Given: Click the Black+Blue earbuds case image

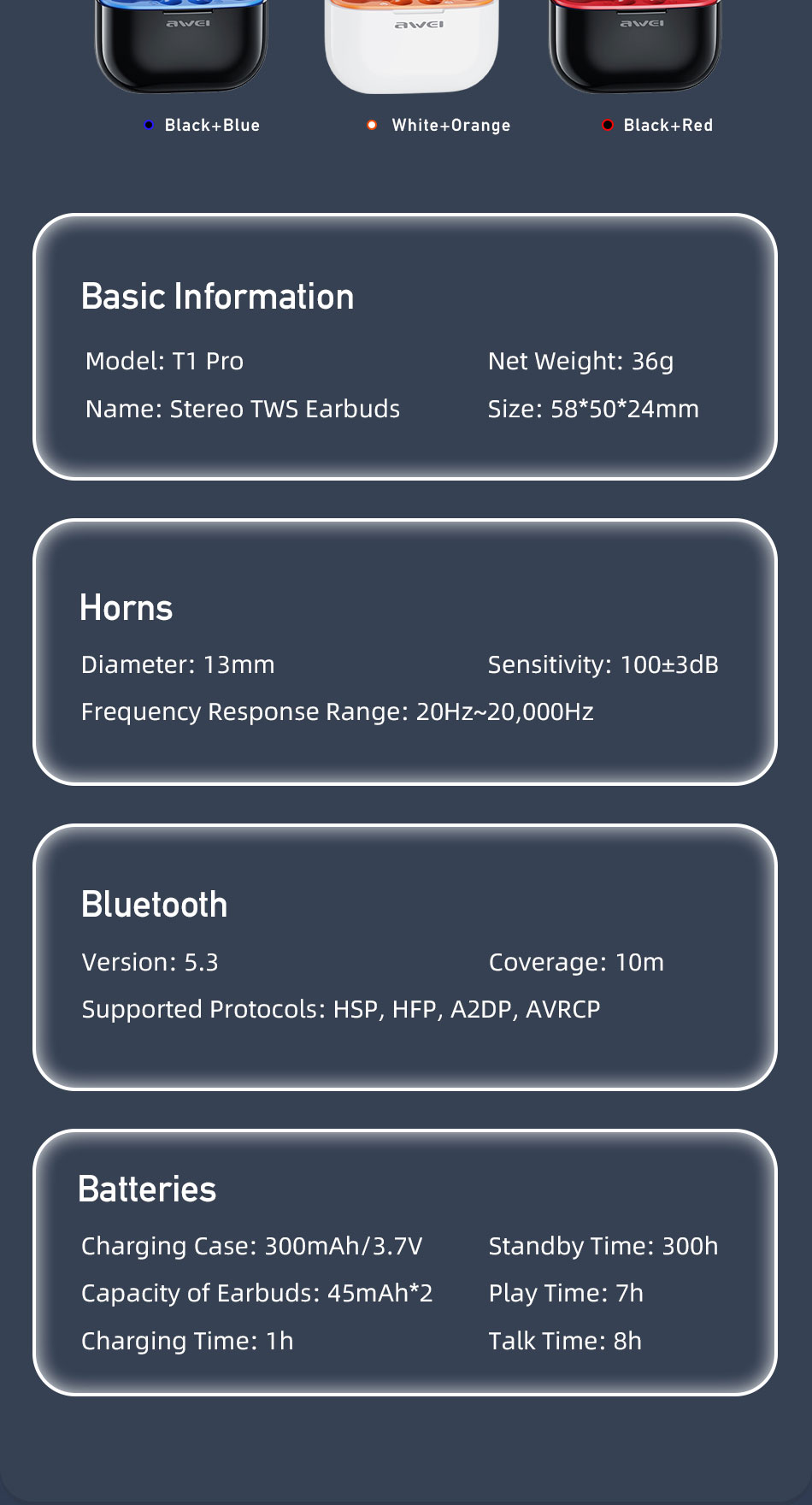Looking at the screenshot, I should click(x=181, y=44).
